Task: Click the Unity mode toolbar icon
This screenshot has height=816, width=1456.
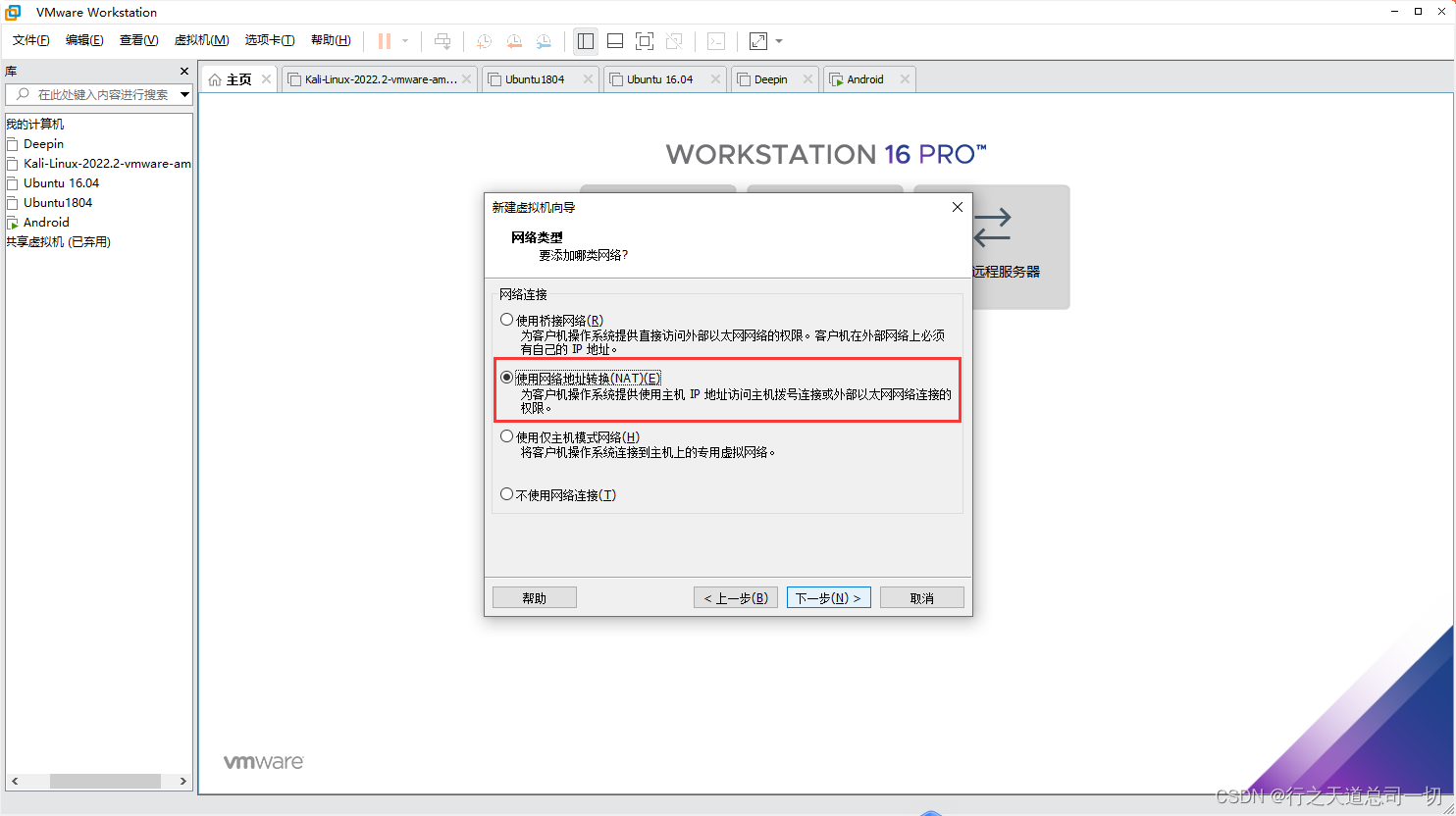Action: (674, 41)
